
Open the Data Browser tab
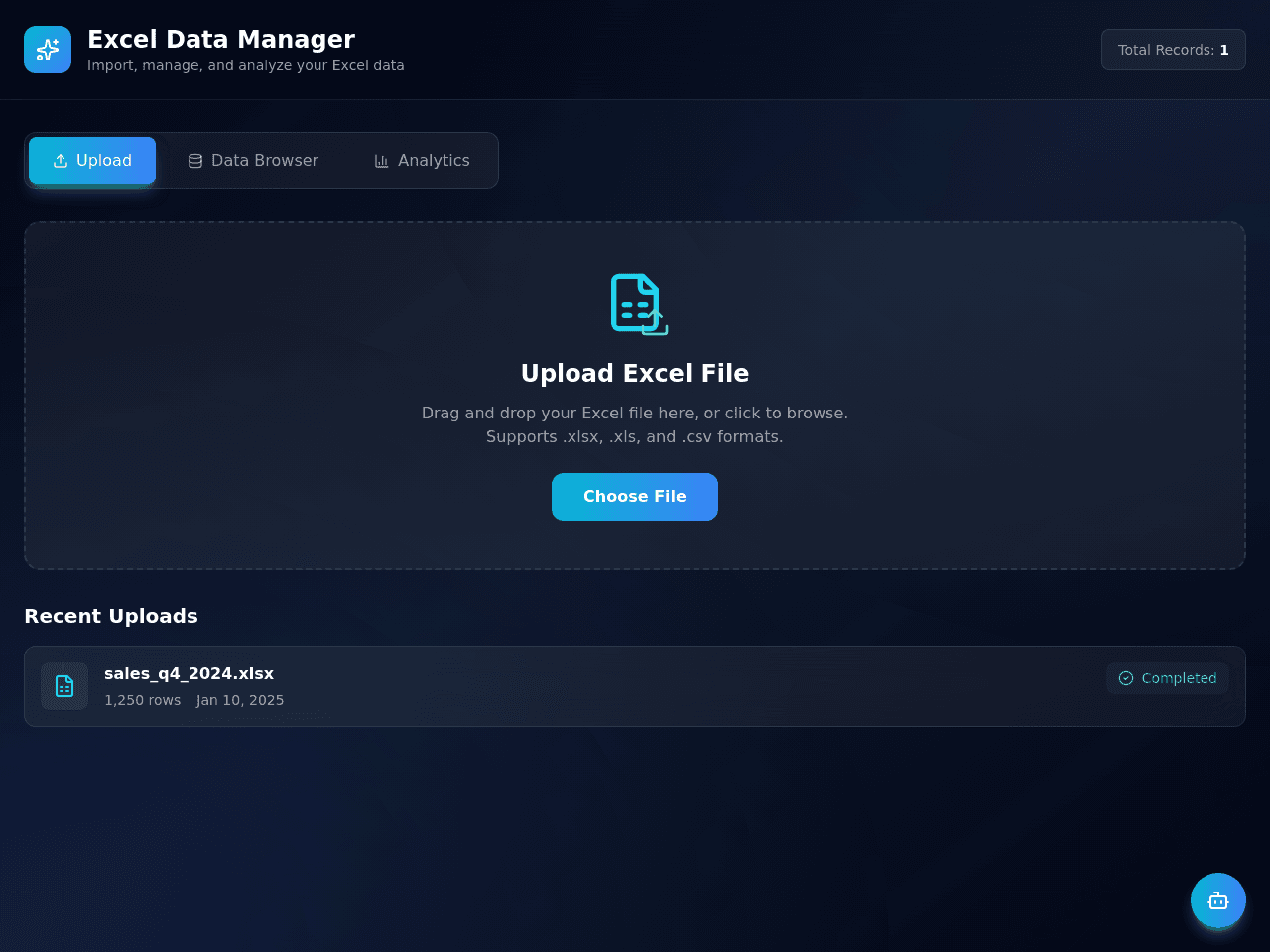click(x=253, y=161)
